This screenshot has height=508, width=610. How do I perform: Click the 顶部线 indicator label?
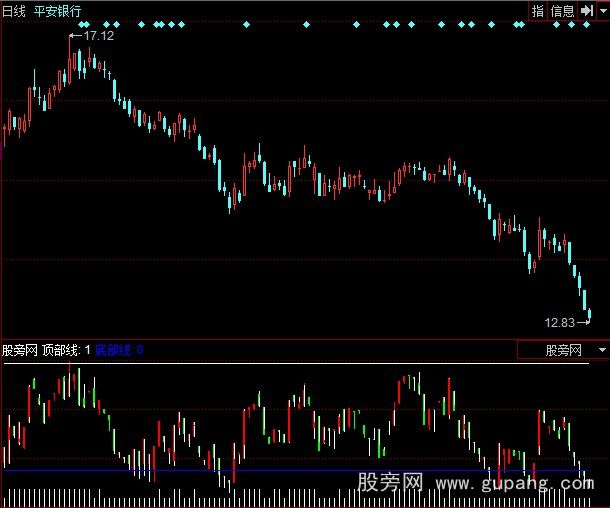61,350
